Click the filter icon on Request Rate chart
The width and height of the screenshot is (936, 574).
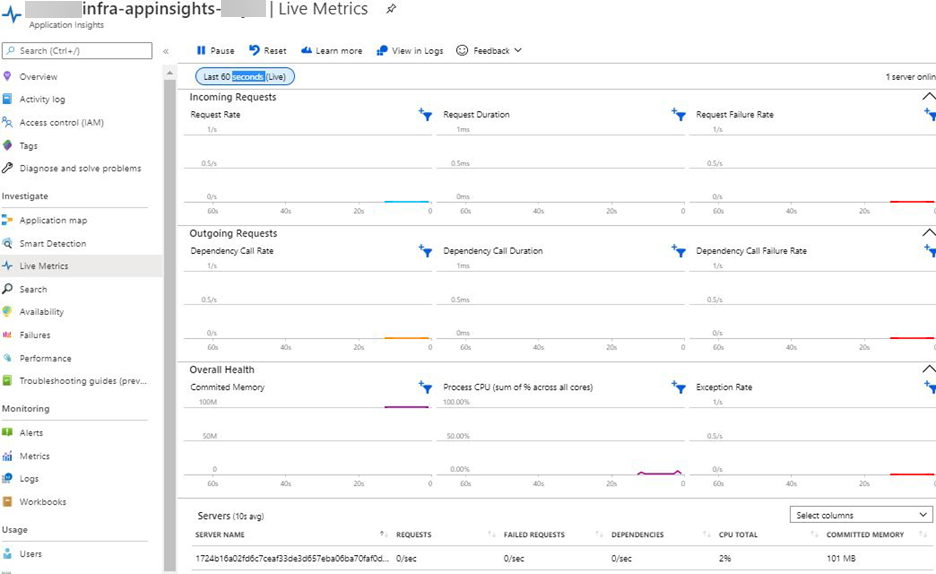(425, 115)
